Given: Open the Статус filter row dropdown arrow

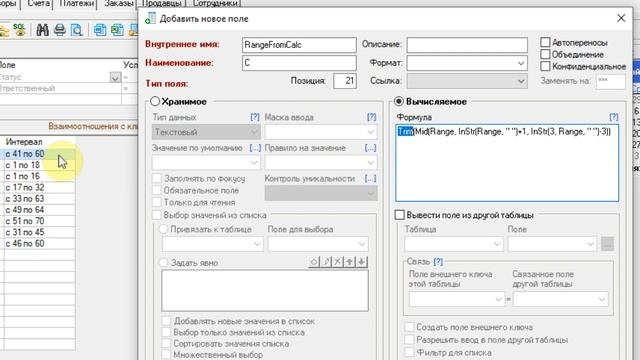Looking at the screenshot, I should (115, 77).
